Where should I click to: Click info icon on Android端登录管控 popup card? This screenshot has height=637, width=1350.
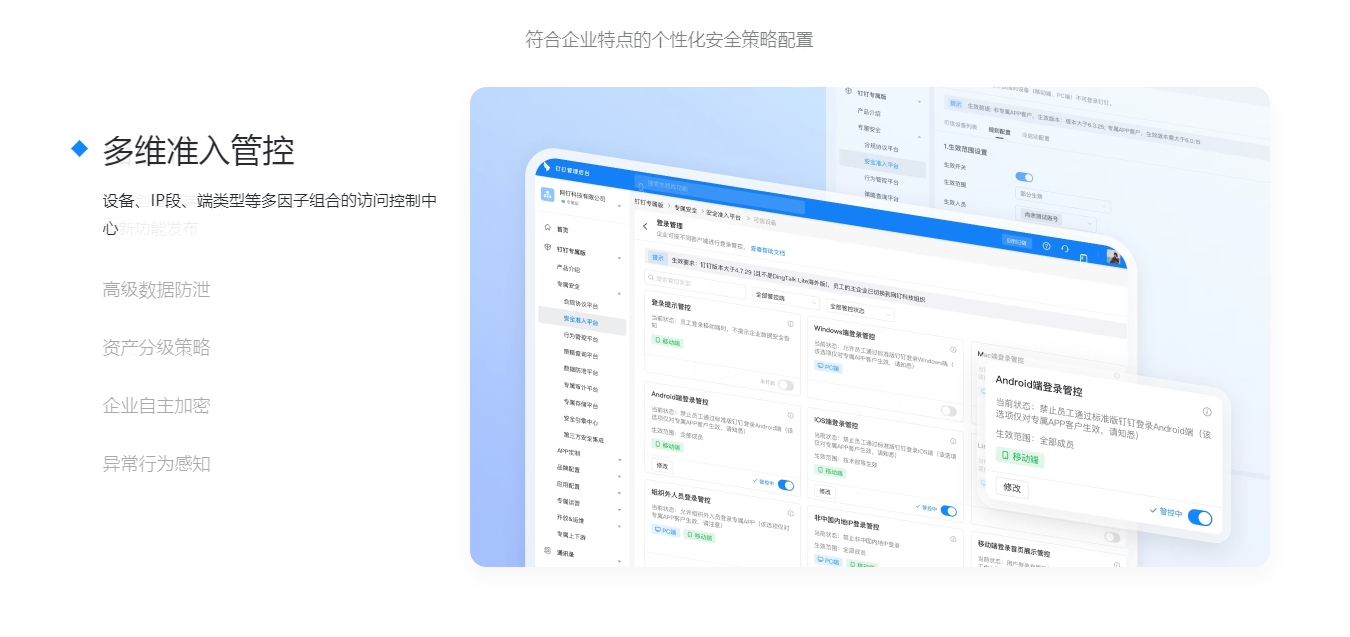click(1207, 412)
